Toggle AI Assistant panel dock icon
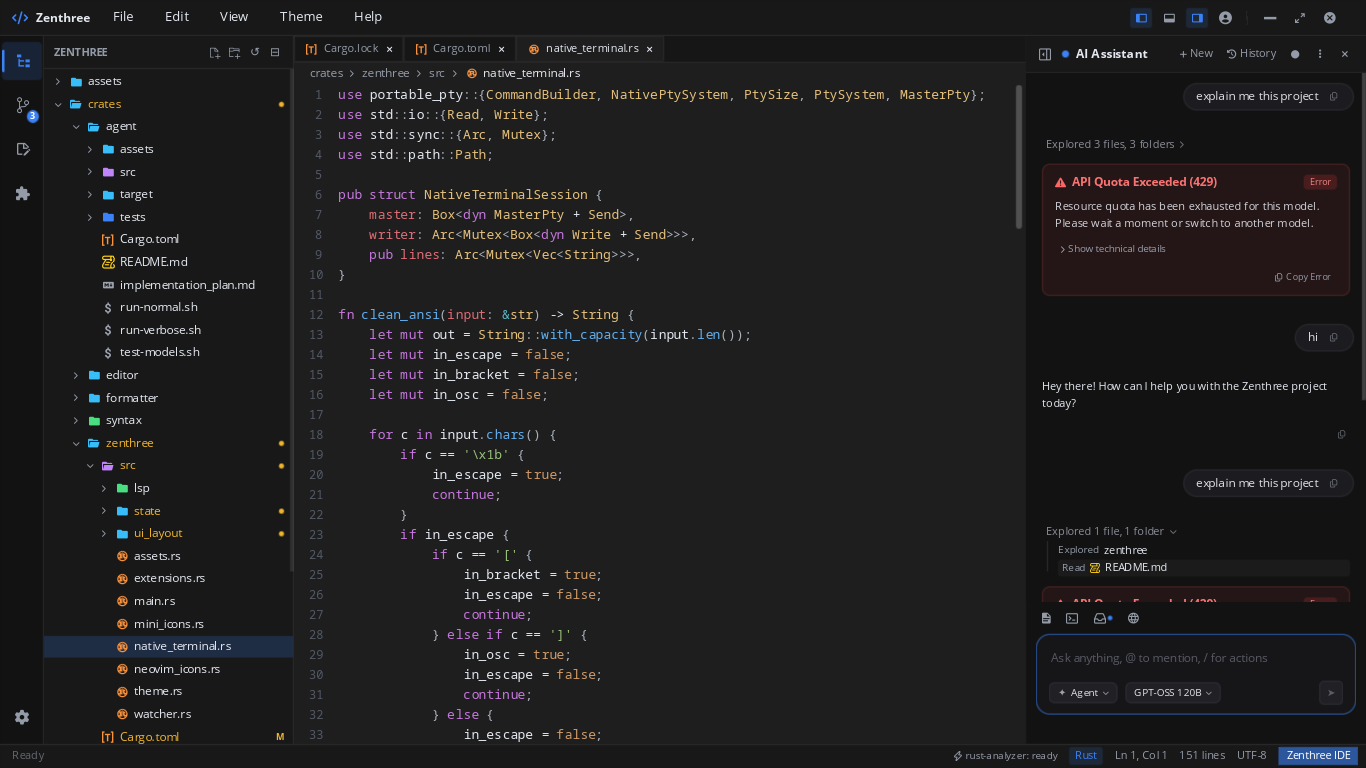 coord(1045,54)
